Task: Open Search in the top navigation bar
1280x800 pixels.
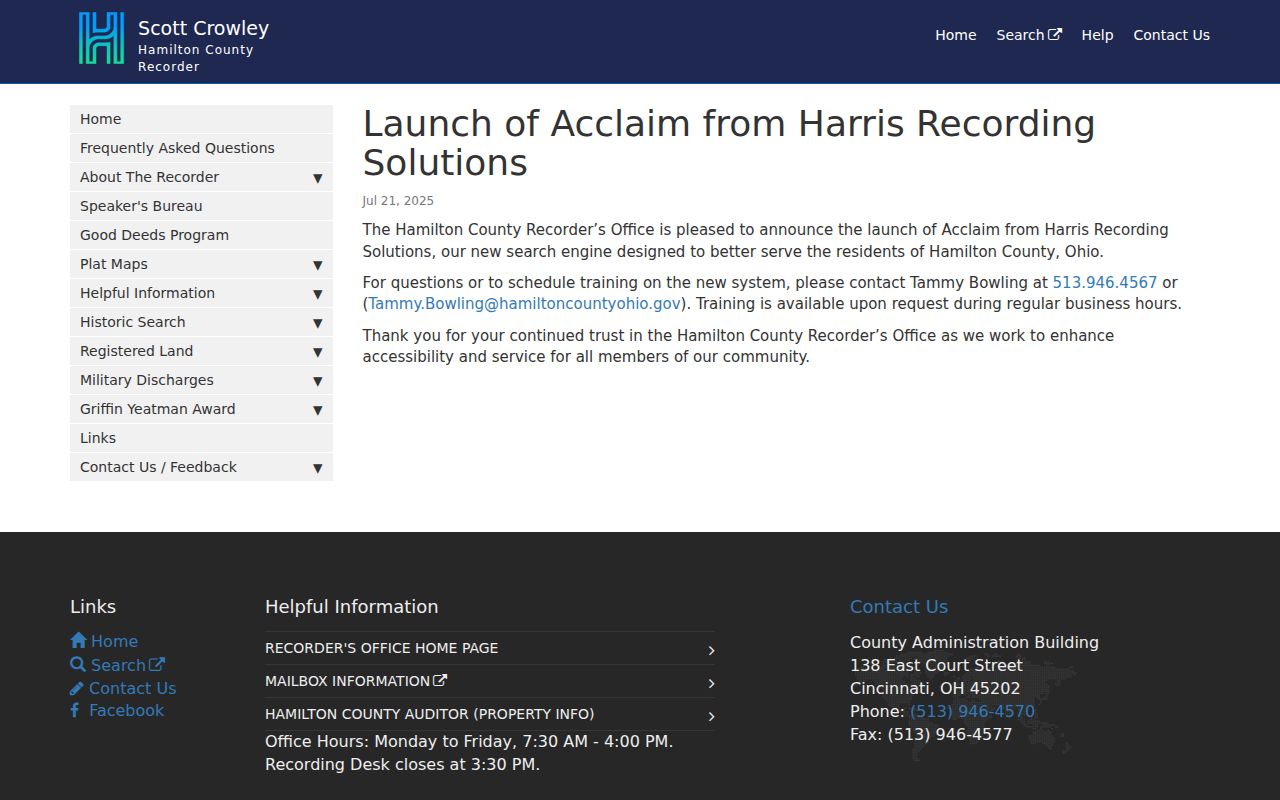Action: (x=1028, y=35)
